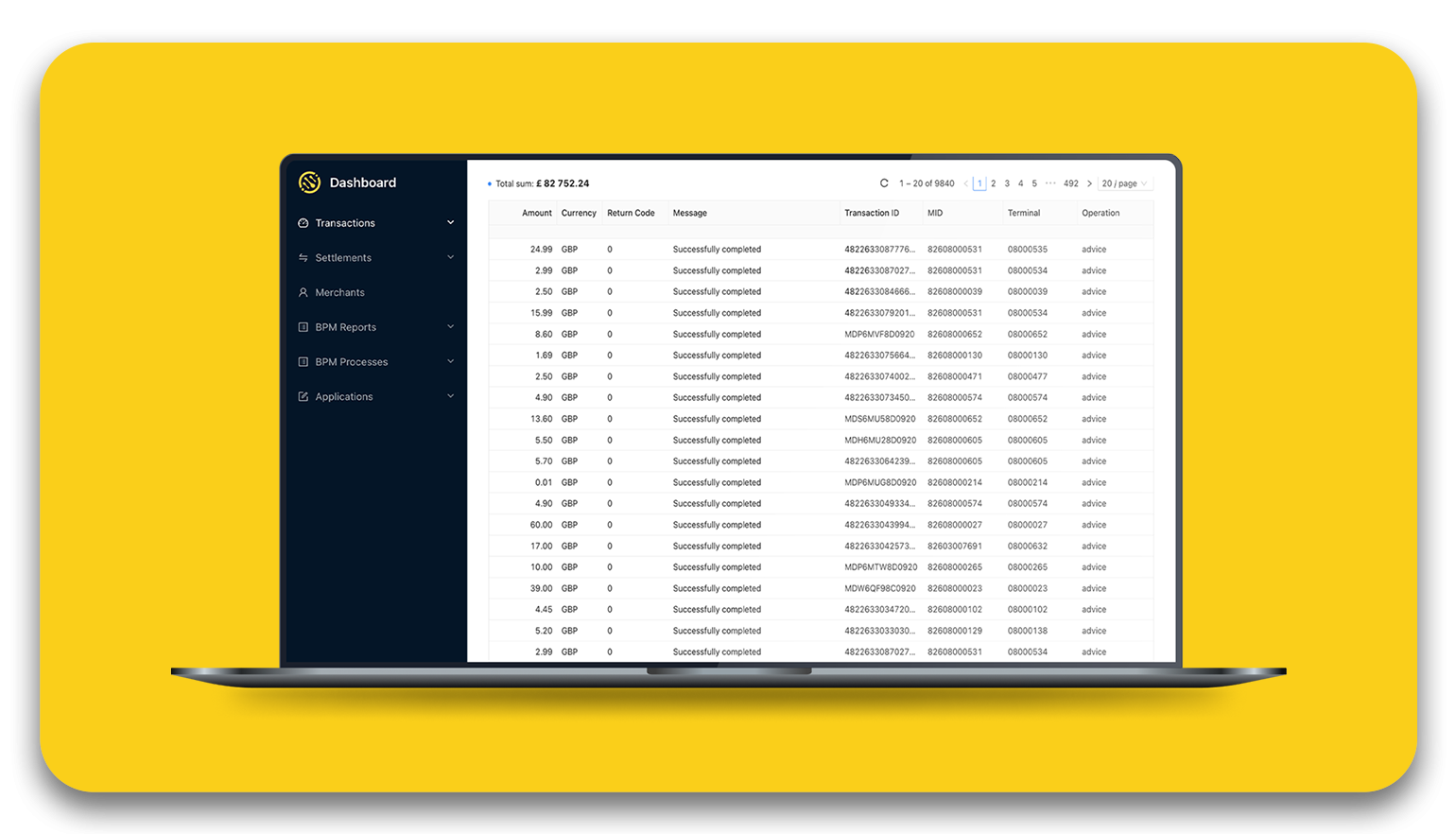Viewport: 1456px width, 834px height.
Task: Open BPM Processes menu item
Action: [351, 362]
